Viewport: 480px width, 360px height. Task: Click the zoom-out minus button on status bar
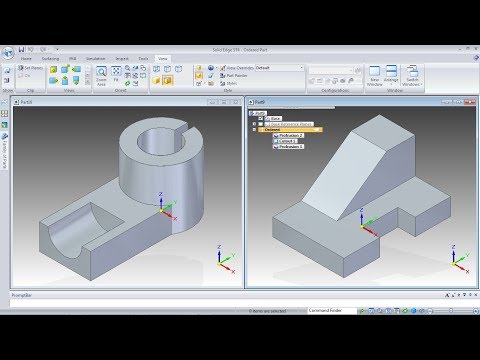(x=430, y=311)
